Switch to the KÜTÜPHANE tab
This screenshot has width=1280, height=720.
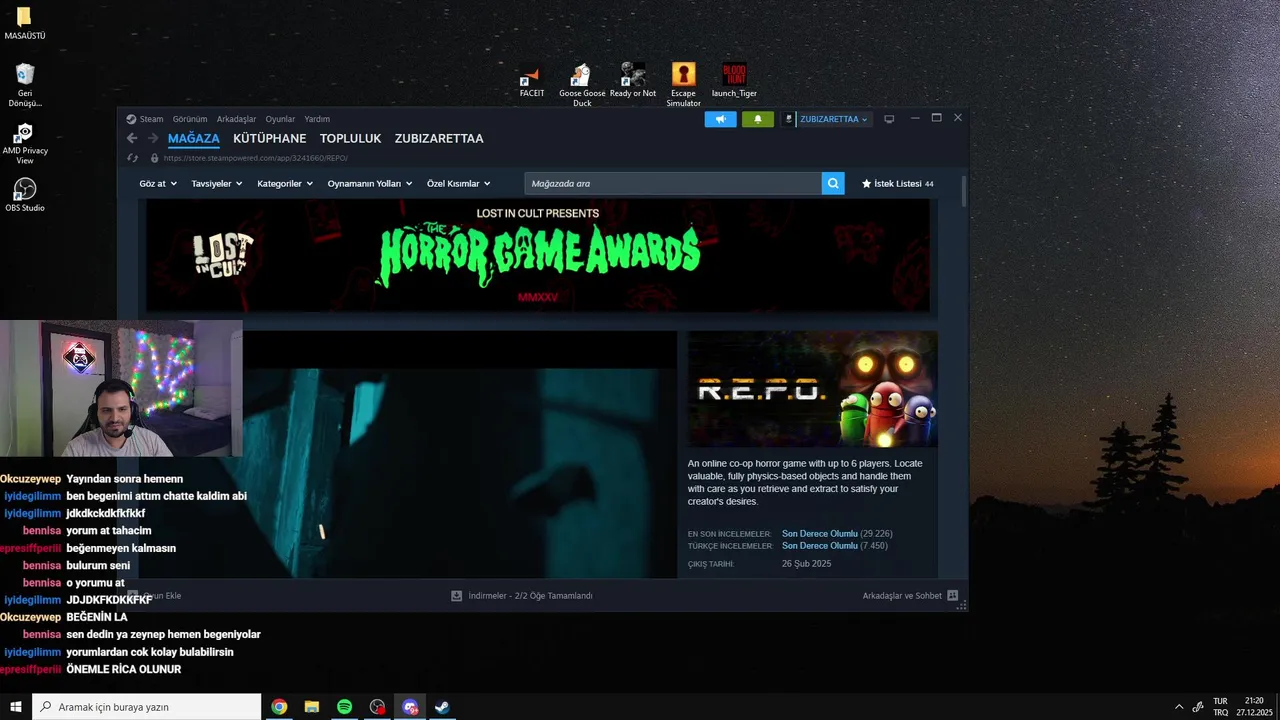(x=270, y=139)
